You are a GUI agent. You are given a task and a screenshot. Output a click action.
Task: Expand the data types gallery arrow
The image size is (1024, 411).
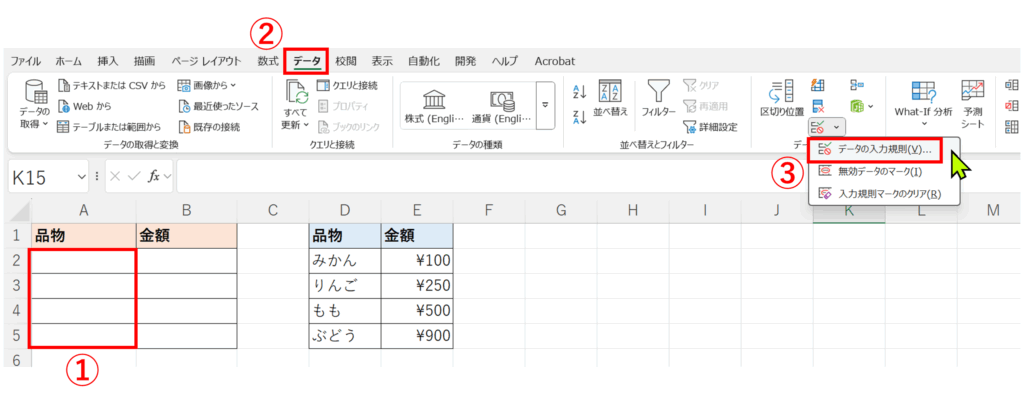pyautogui.click(x=545, y=105)
